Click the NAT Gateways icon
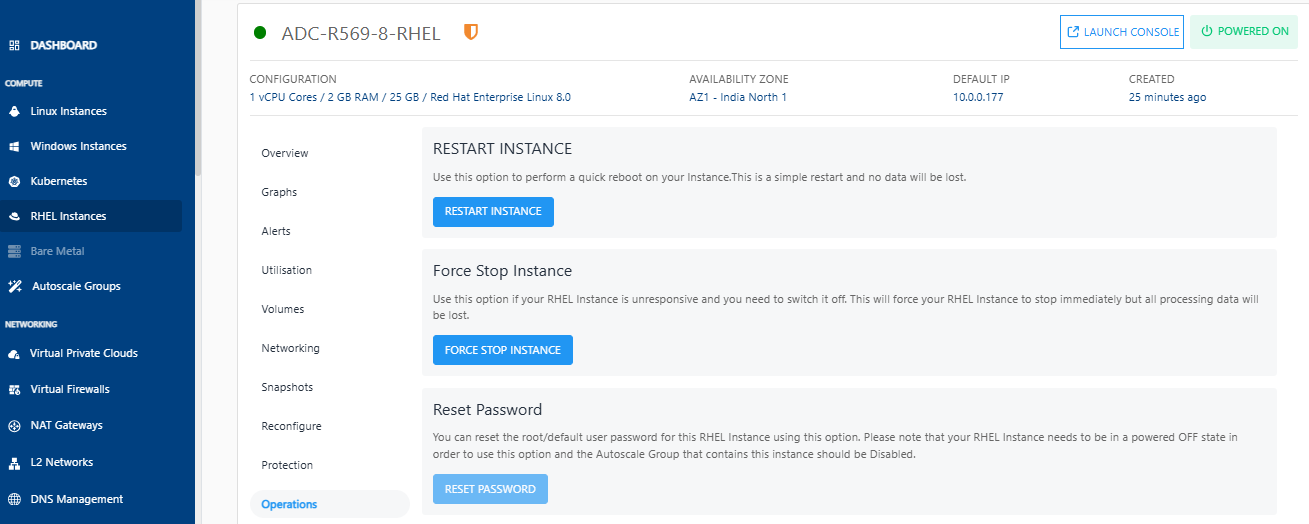The height and width of the screenshot is (524, 1309). (14, 426)
